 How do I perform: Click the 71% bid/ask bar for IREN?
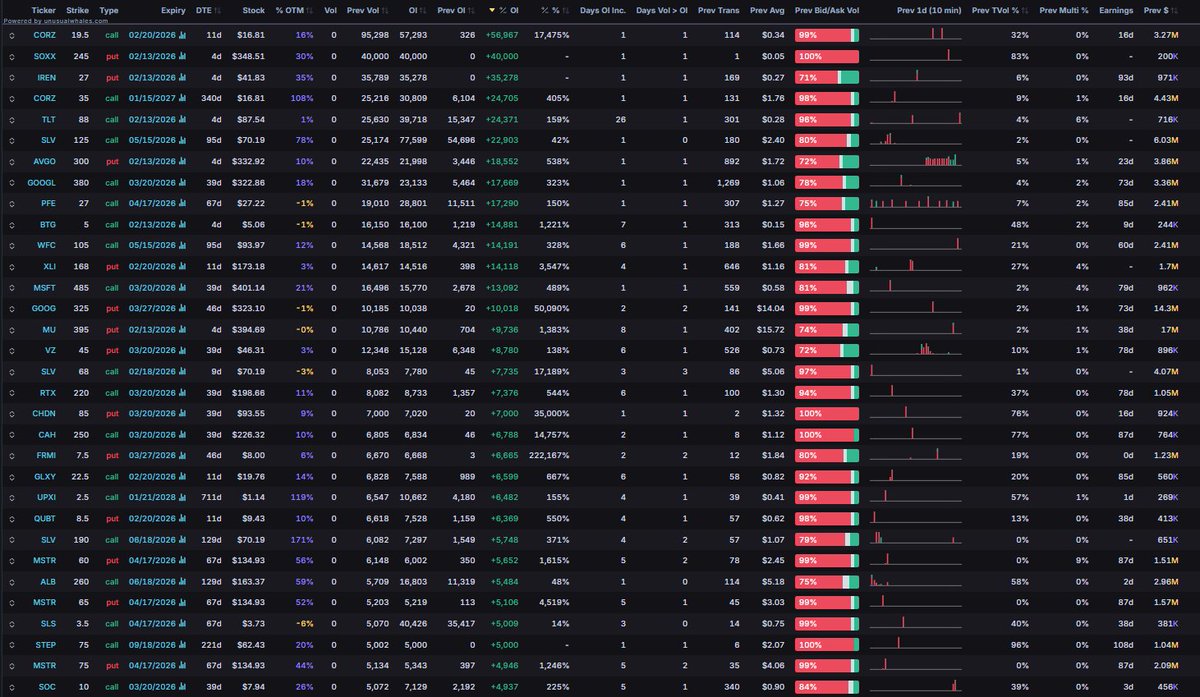827,77
